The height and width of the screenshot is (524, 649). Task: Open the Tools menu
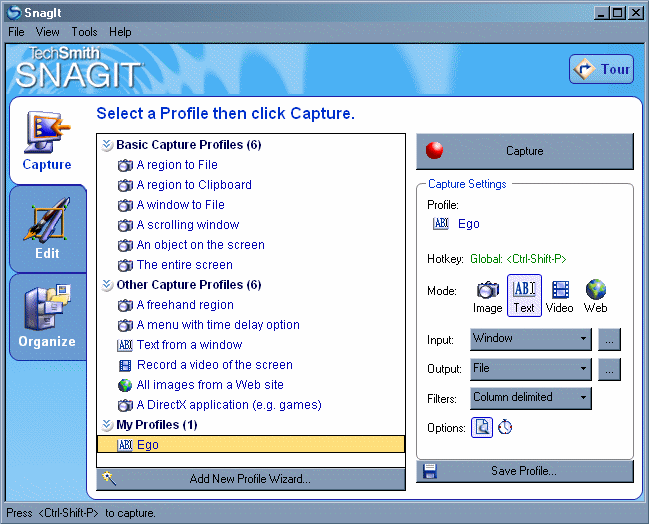(x=84, y=32)
